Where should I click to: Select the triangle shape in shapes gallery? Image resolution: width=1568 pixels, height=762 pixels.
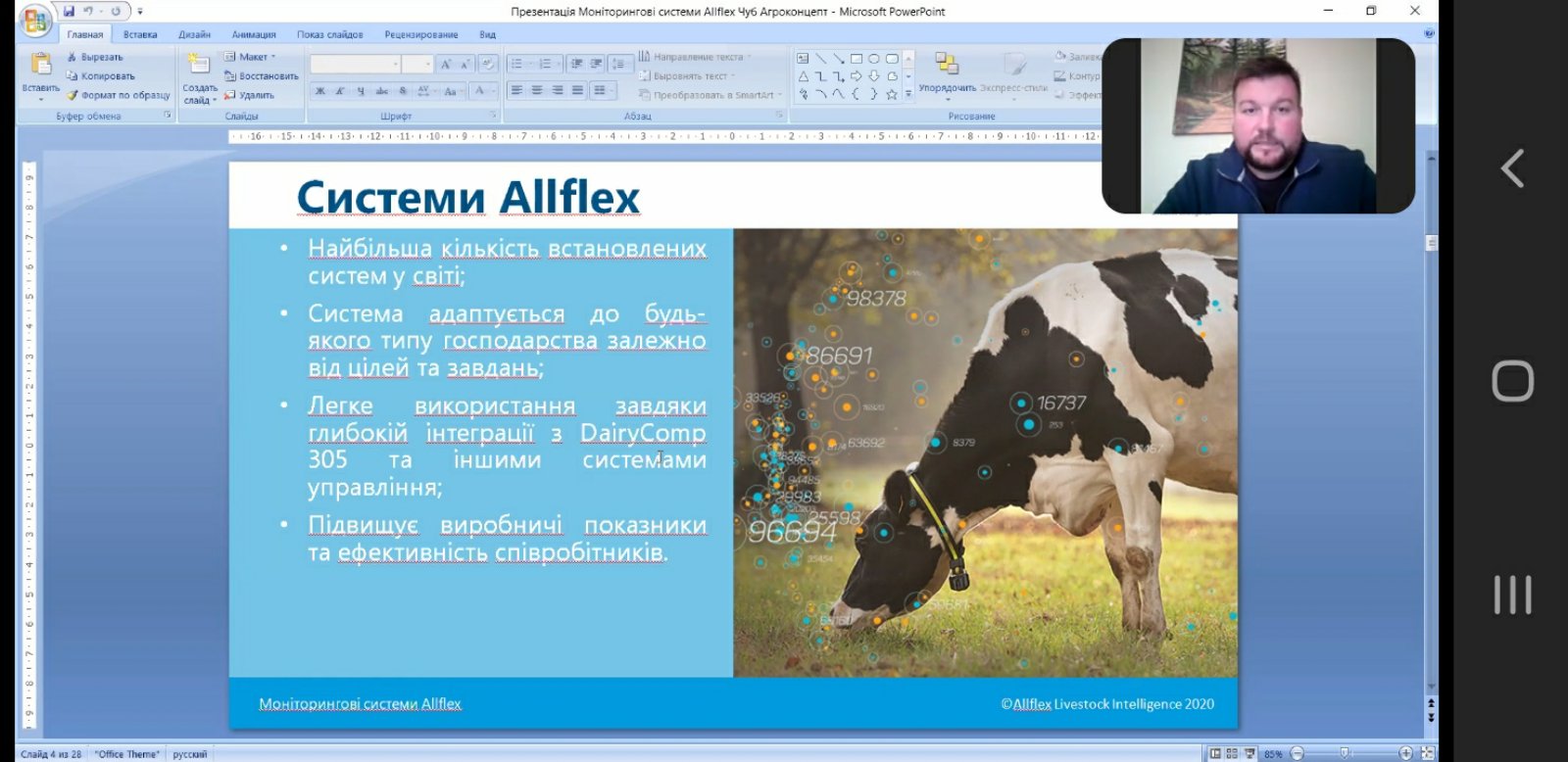[x=803, y=76]
